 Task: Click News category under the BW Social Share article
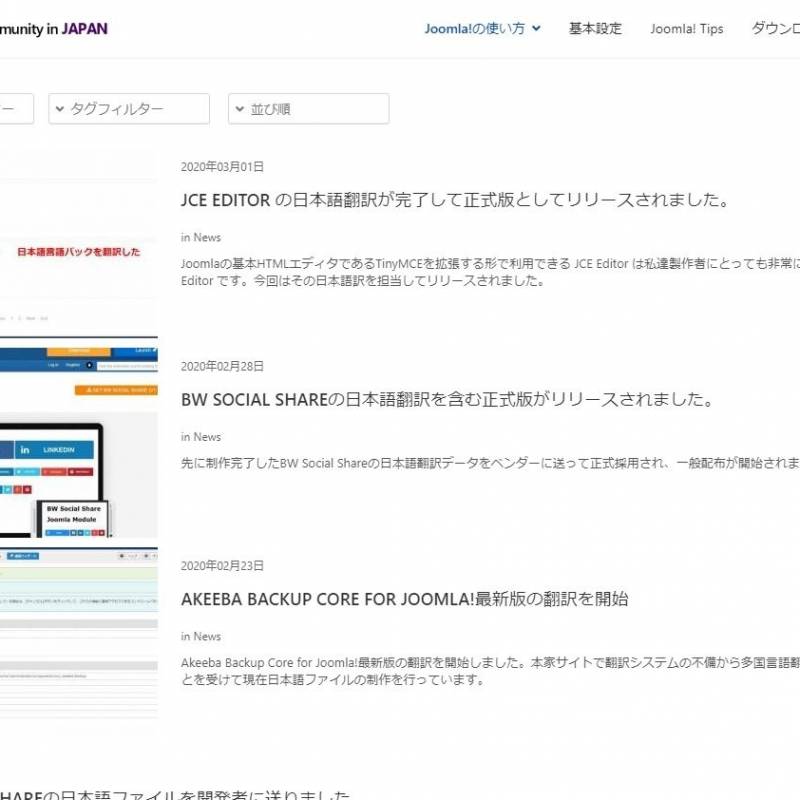pos(207,437)
